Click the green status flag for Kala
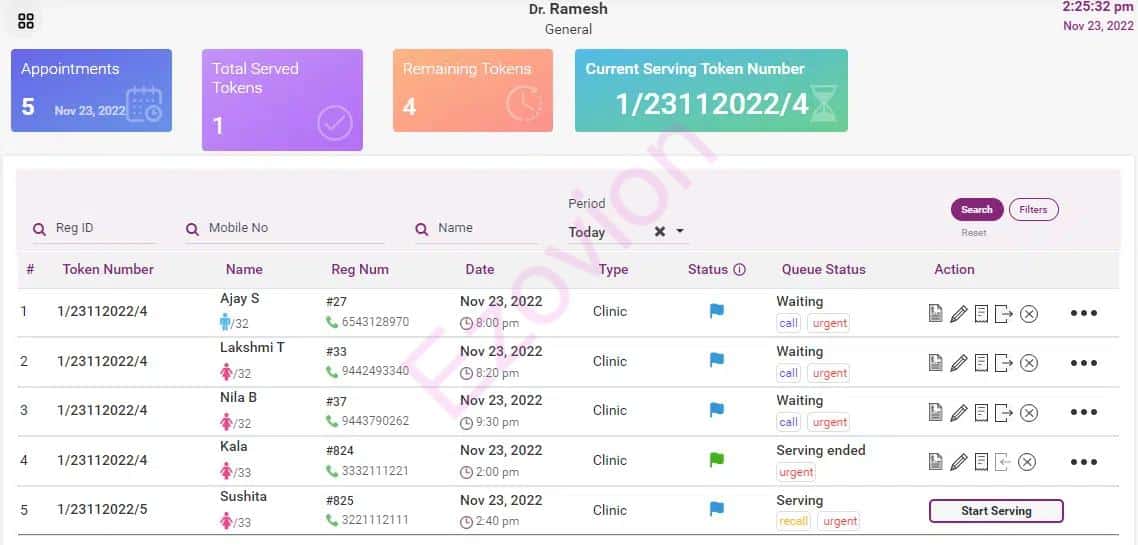The height and width of the screenshot is (545, 1138). click(716, 460)
